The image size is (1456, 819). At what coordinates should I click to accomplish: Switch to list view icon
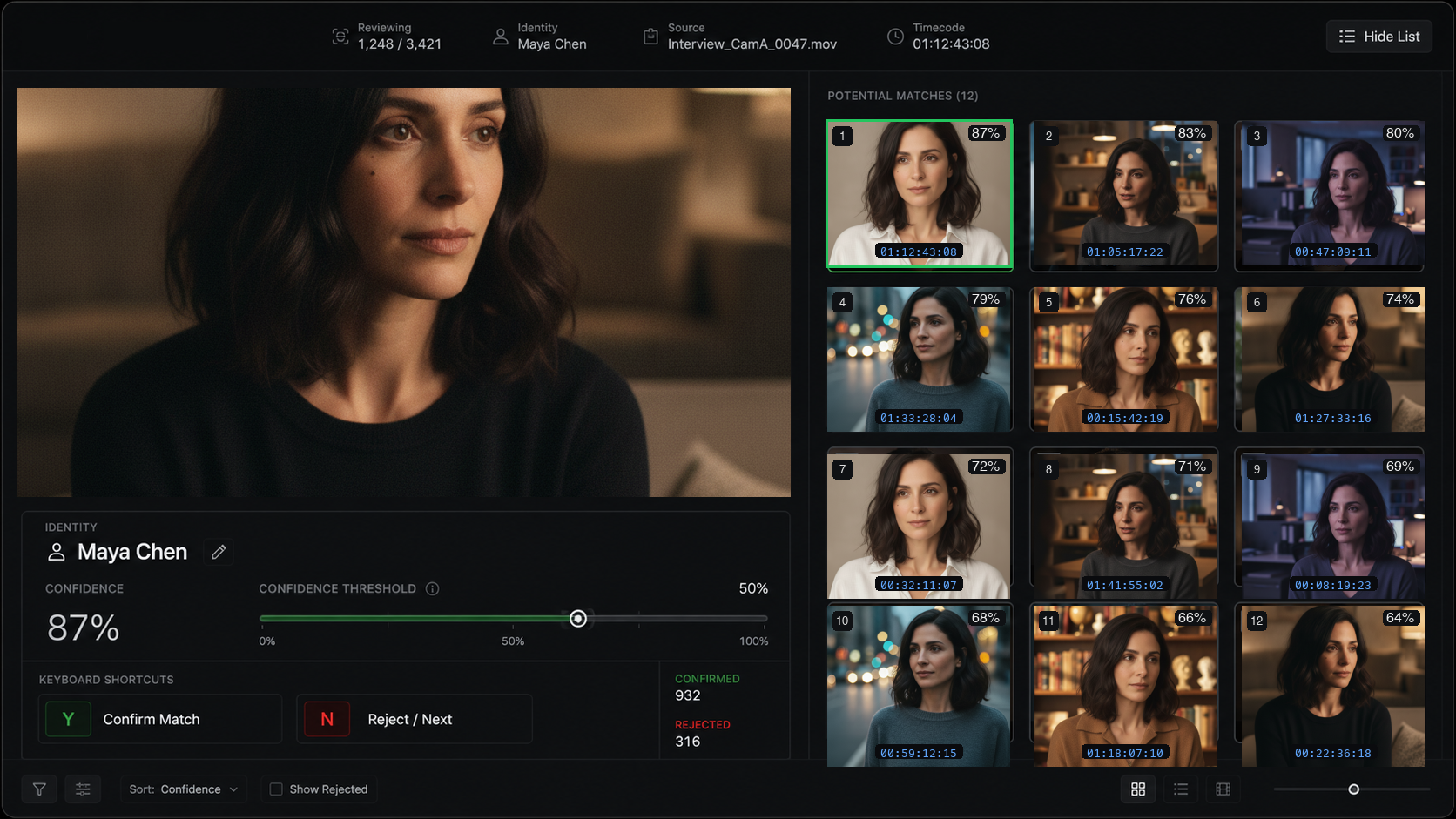tap(1181, 789)
